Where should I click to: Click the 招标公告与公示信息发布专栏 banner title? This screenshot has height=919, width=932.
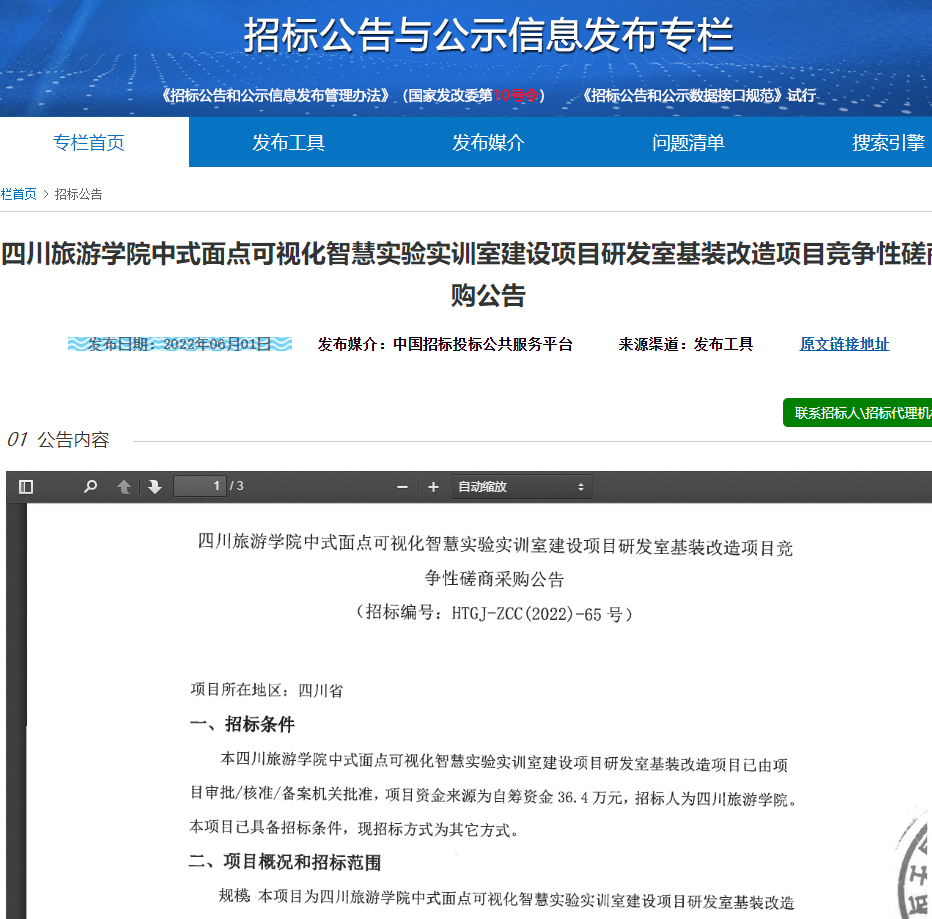pyautogui.click(x=489, y=34)
